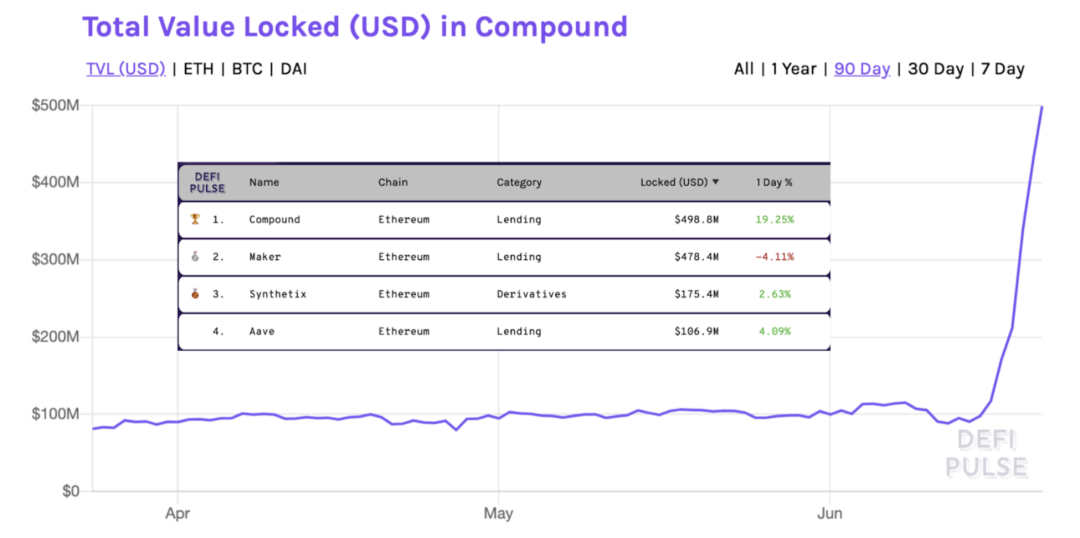Viewport: 1080px width, 538px height.
Task: Sort by the 1 Day % column
Action: click(773, 183)
